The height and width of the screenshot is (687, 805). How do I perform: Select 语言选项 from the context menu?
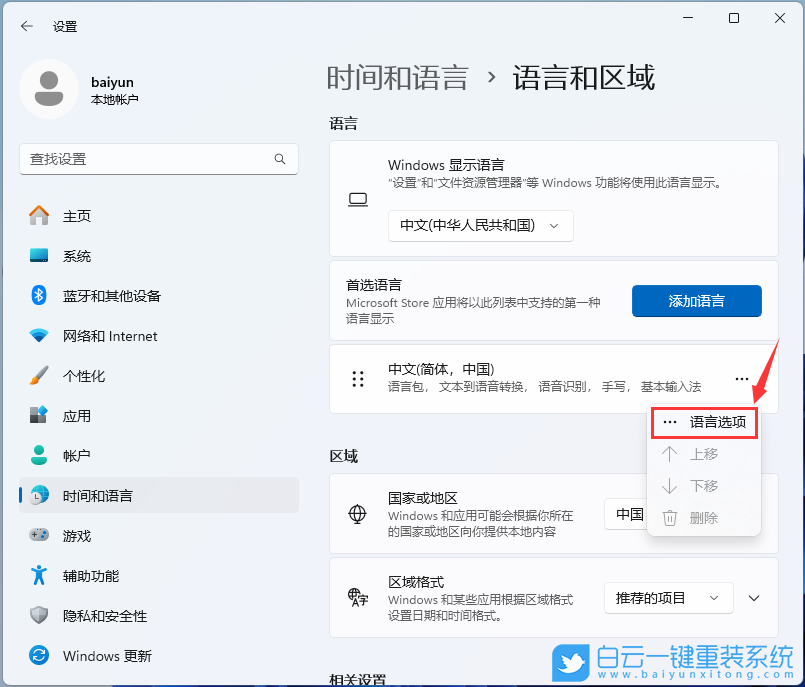[704, 422]
